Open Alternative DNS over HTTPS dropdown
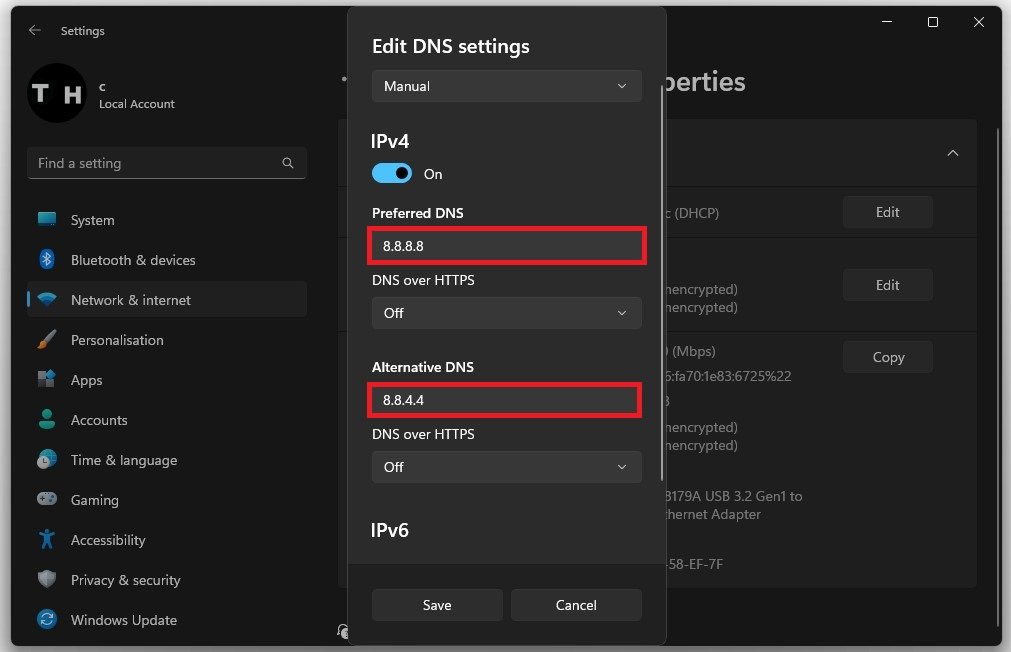 tap(506, 467)
